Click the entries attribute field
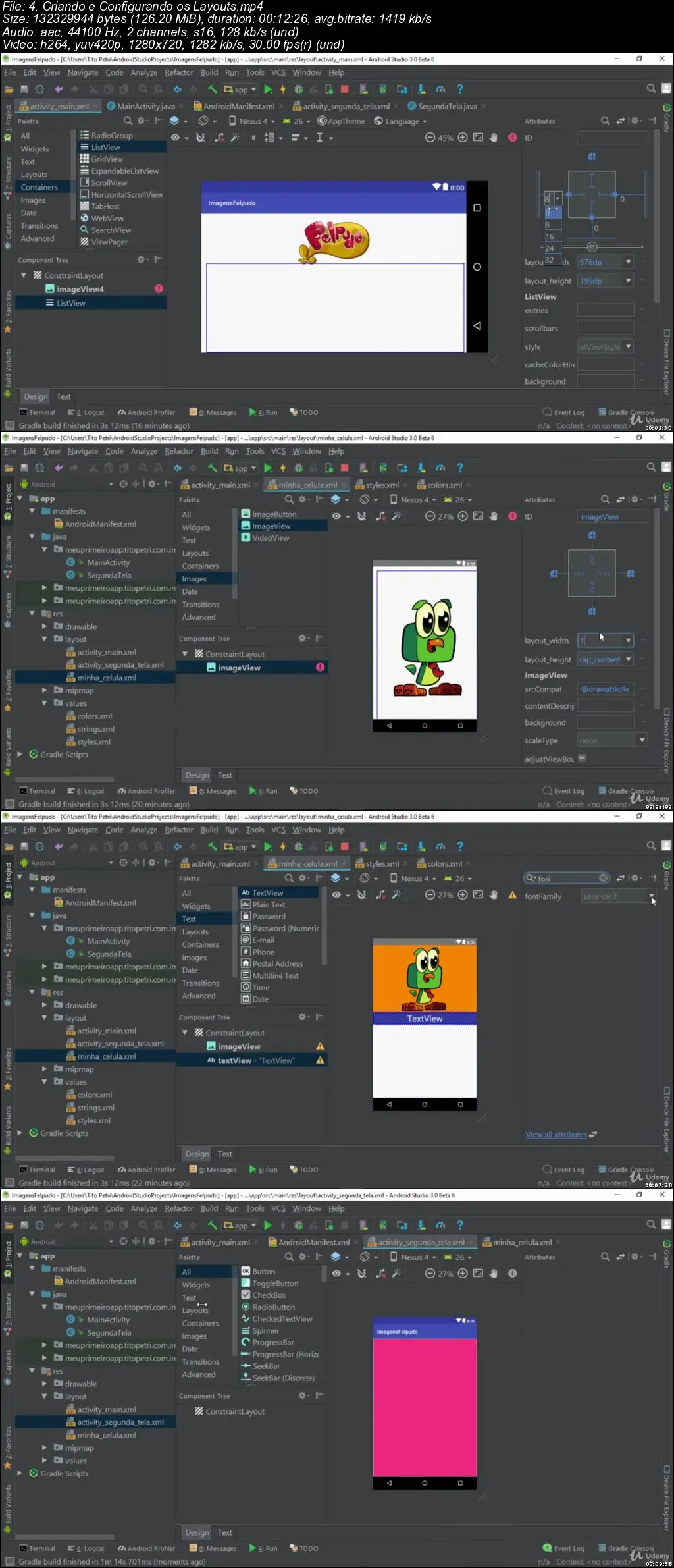674x1568 pixels. (606, 311)
